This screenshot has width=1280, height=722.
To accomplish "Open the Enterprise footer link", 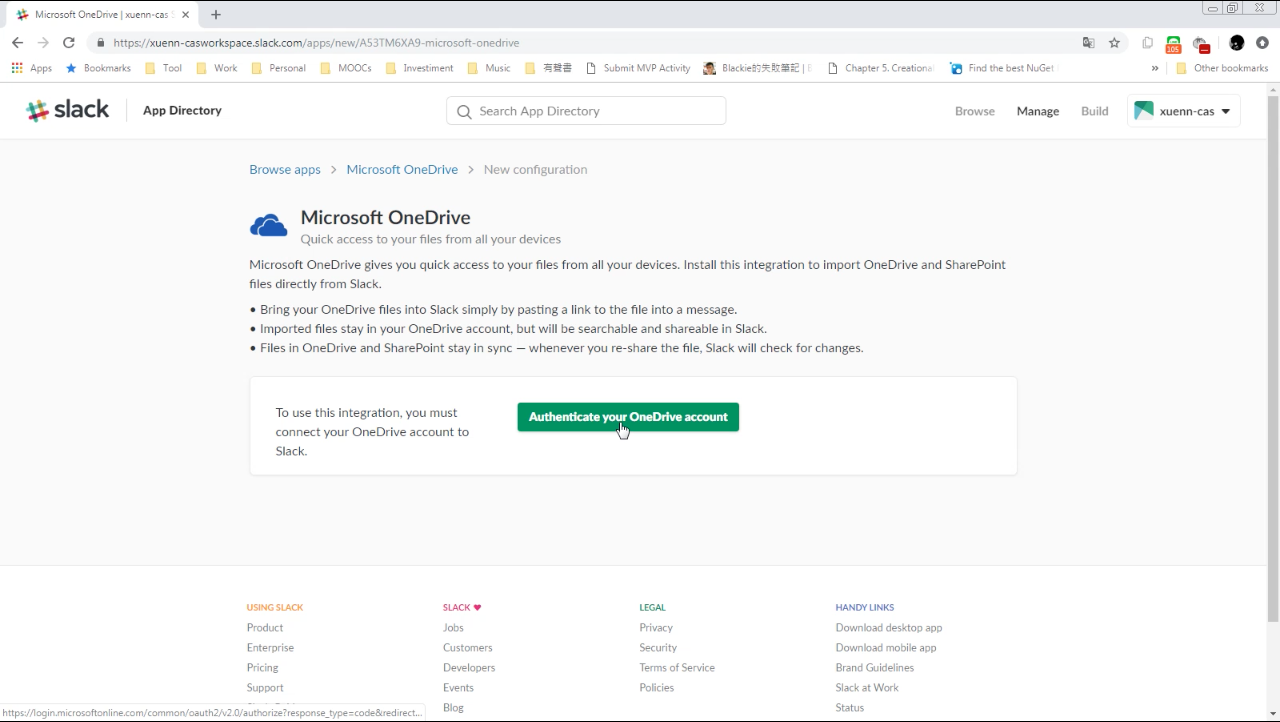I will click(270, 647).
